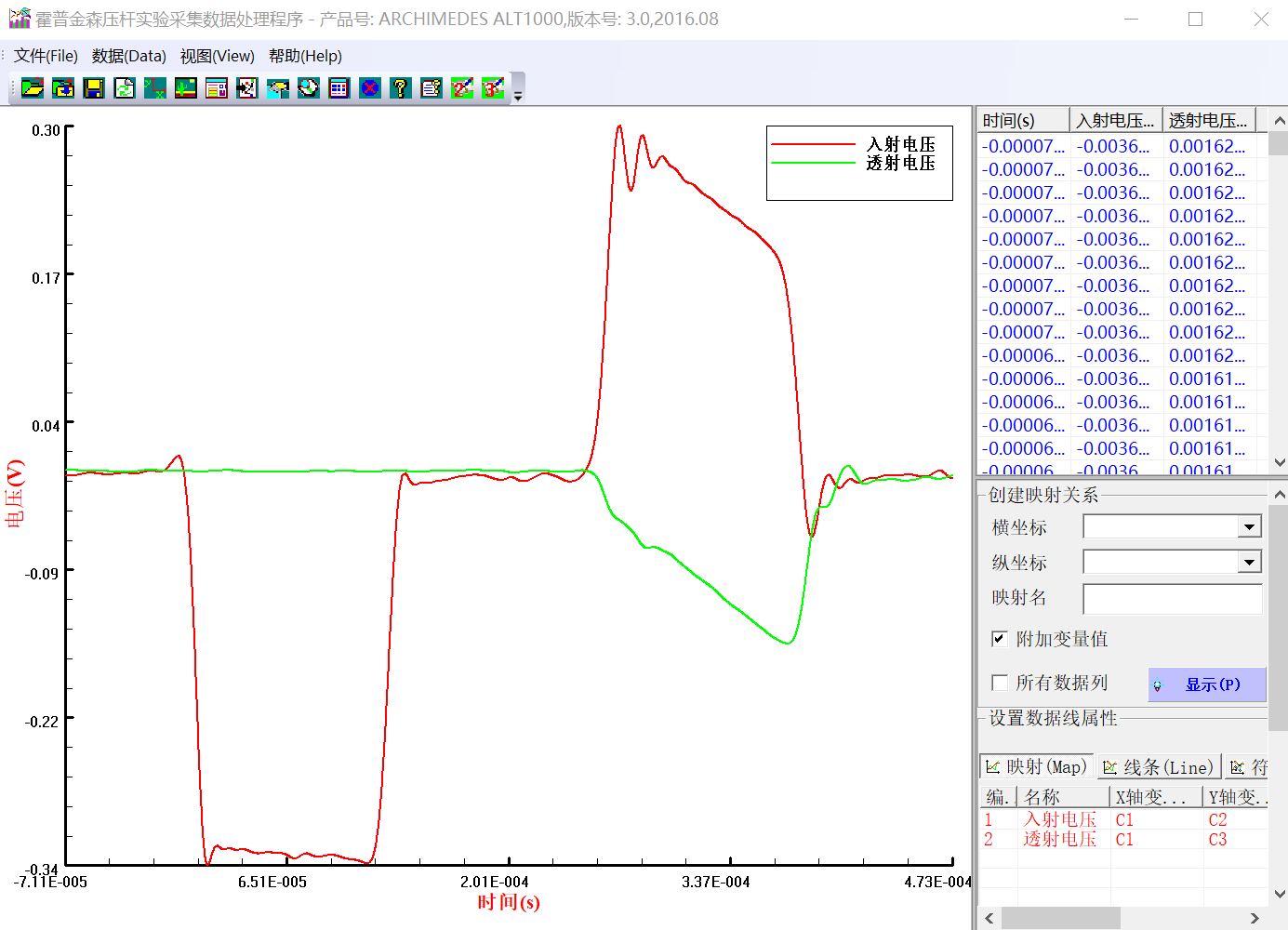1288x930 pixels.
Task: Click the data table grid icon
Action: click(x=339, y=88)
